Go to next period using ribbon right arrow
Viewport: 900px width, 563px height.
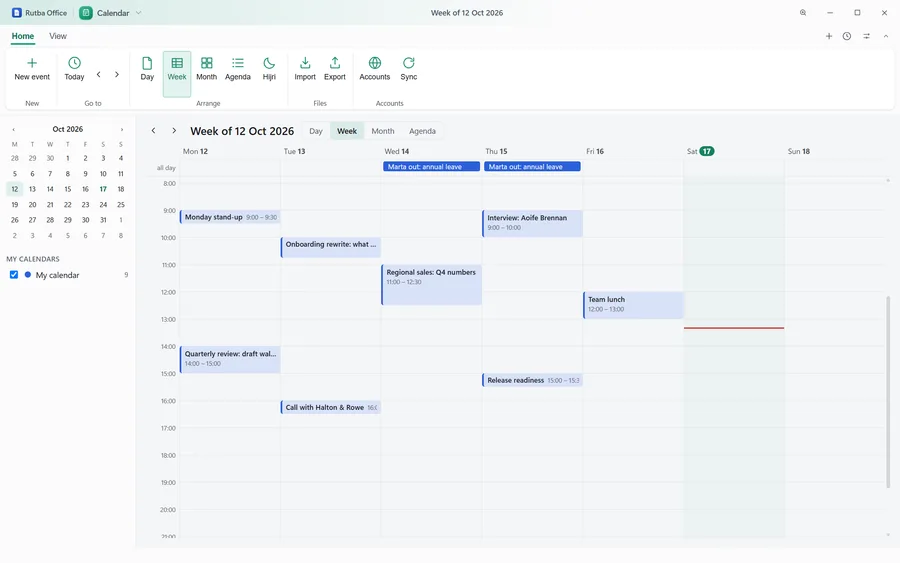click(117, 74)
